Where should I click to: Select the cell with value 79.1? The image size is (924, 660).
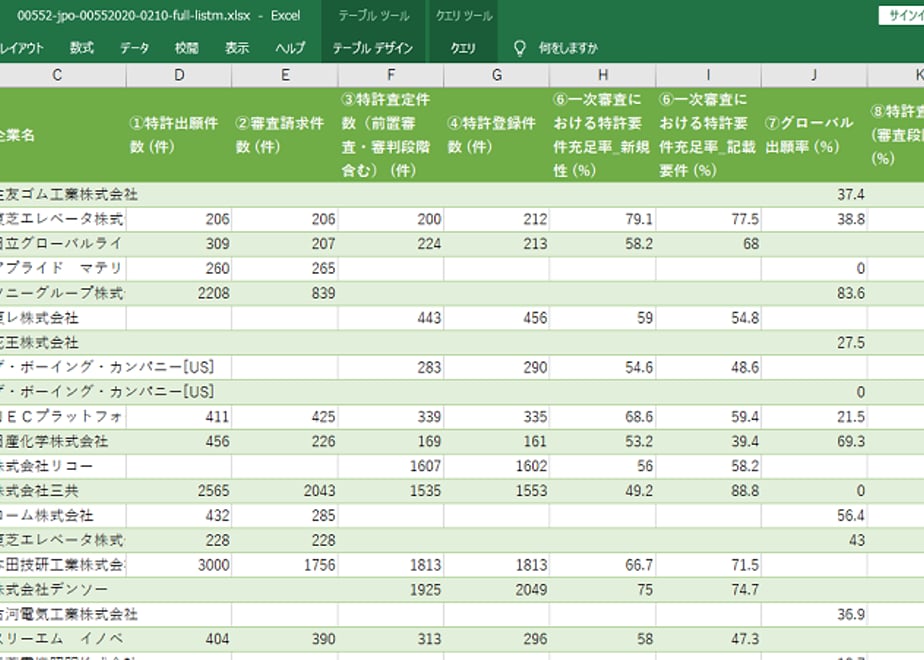pyautogui.click(x=603, y=219)
